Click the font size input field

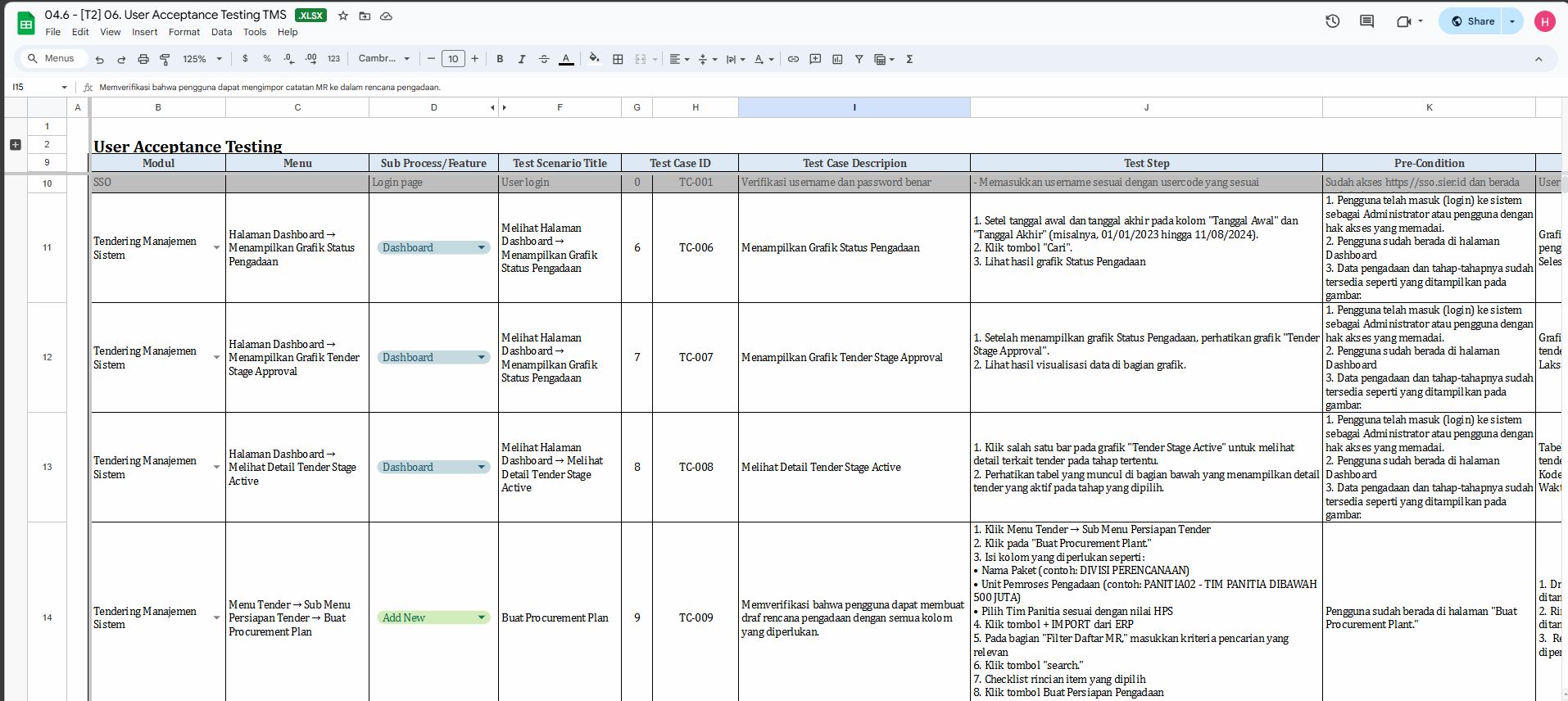[453, 59]
